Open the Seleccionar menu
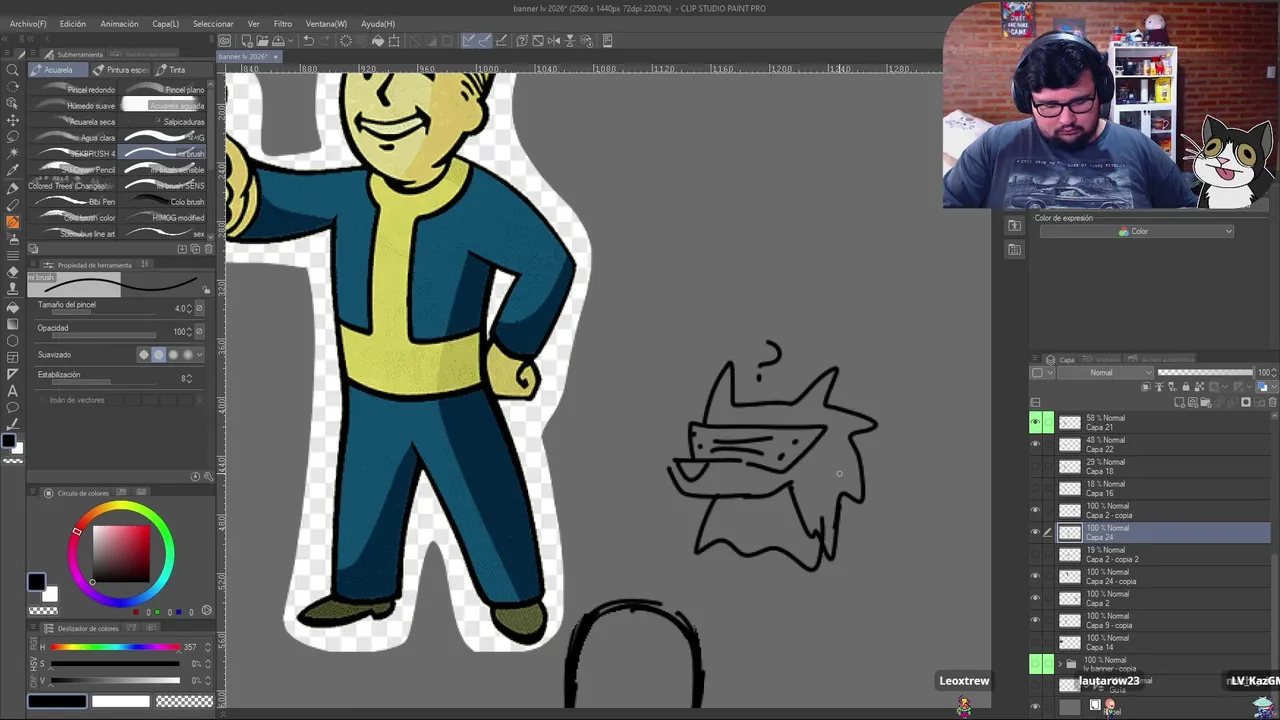 coord(213,24)
